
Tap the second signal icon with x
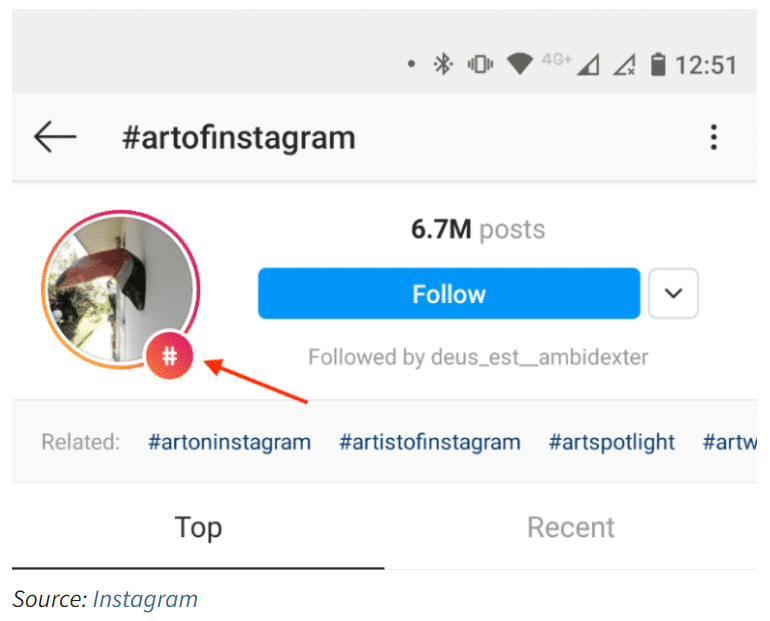[x=625, y=64]
